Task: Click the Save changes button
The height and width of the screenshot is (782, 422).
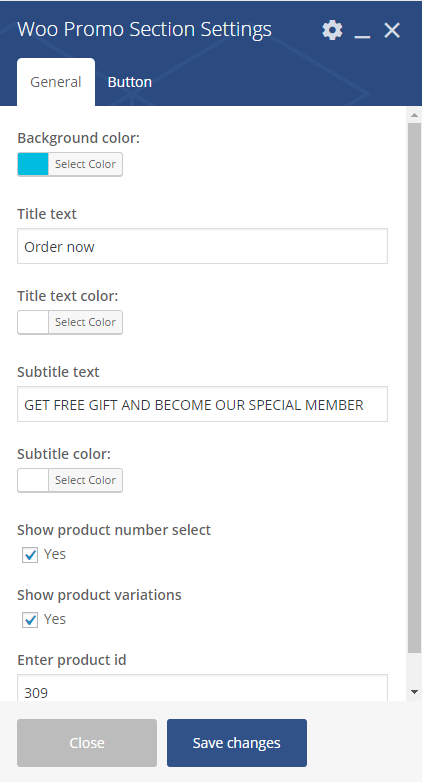Action: coord(237,743)
